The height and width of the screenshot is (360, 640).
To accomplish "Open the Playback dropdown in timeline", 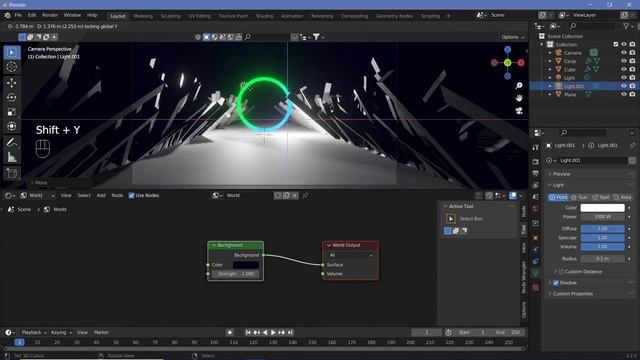I will 34,332.
